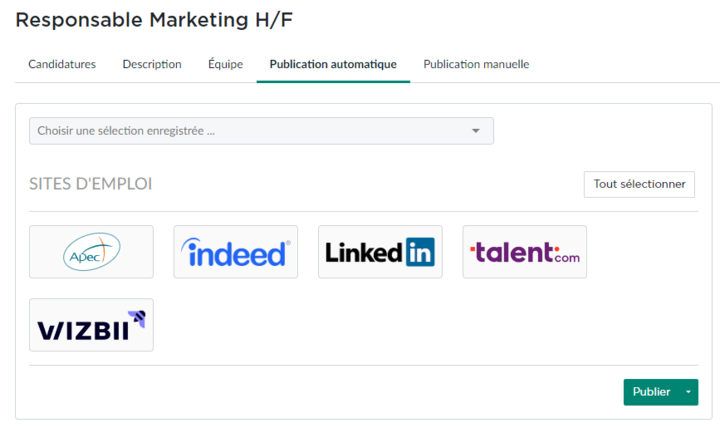Click the Responsable Marketing H/F title
This screenshot has height=428, width=720.
(154, 20)
